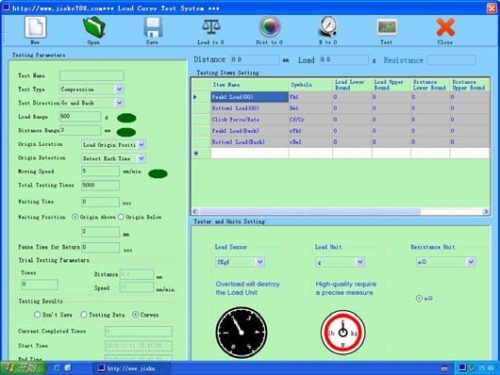Click the green oval button beside Load Range
500x375 pixels.
[x=127, y=118]
